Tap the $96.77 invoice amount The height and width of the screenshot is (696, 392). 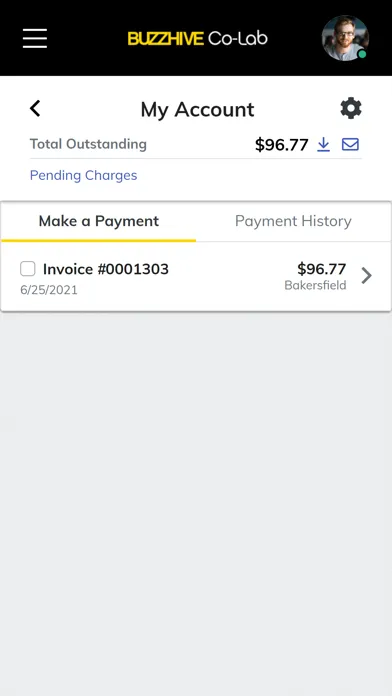click(x=322, y=269)
